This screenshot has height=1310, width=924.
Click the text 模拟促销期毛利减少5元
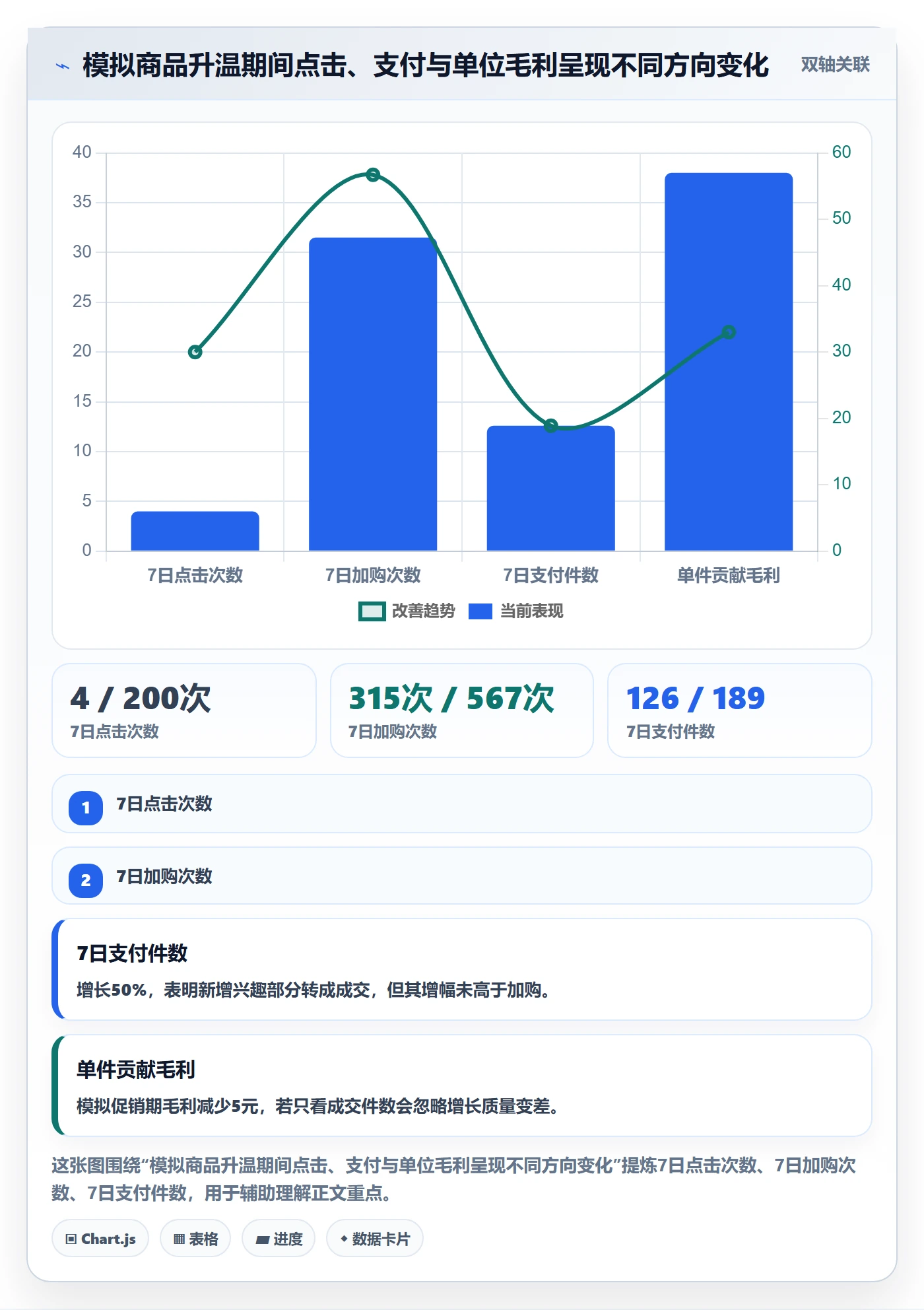168,1107
